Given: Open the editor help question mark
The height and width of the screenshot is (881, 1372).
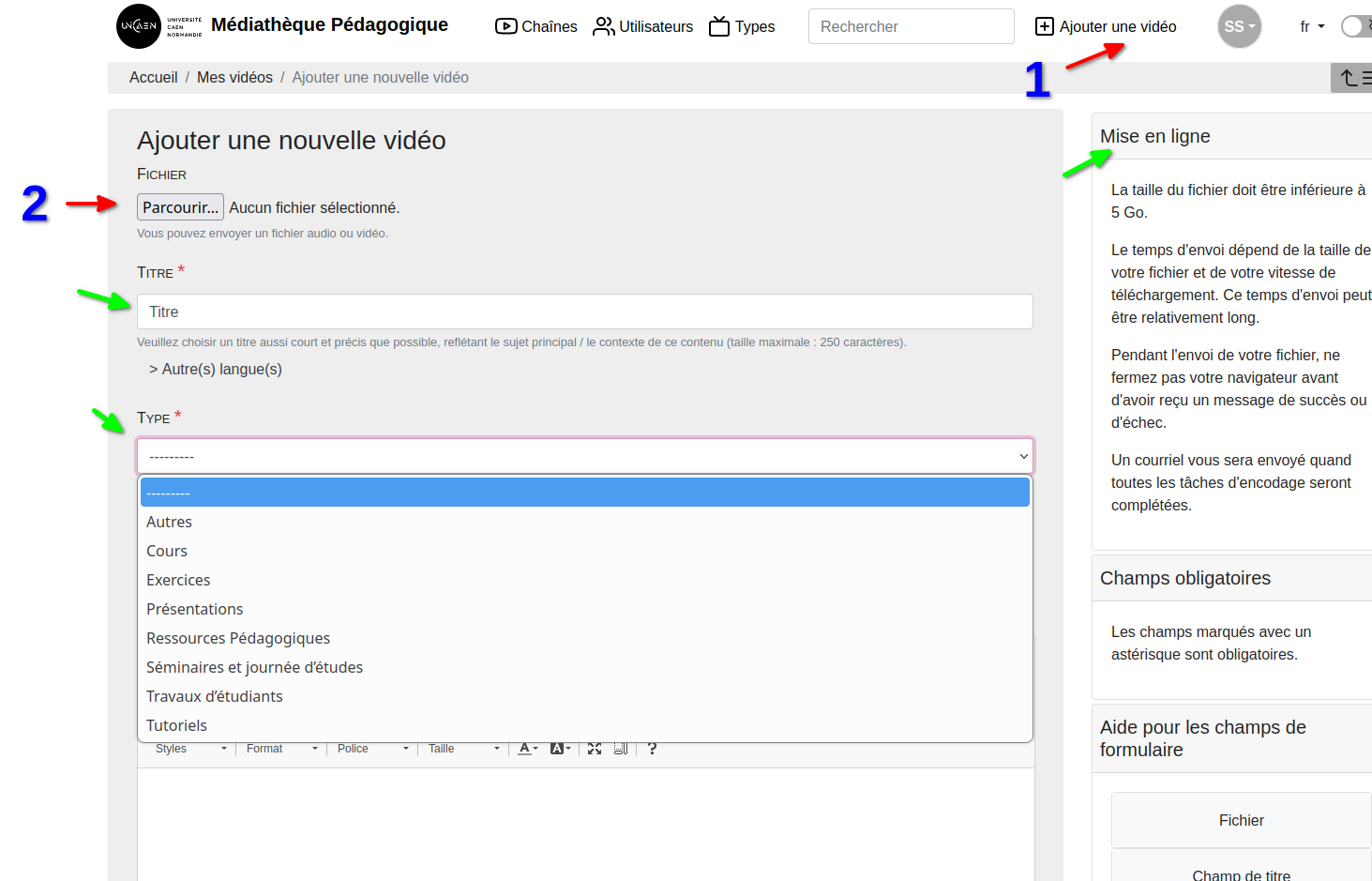Looking at the screenshot, I should coord(652,749).
